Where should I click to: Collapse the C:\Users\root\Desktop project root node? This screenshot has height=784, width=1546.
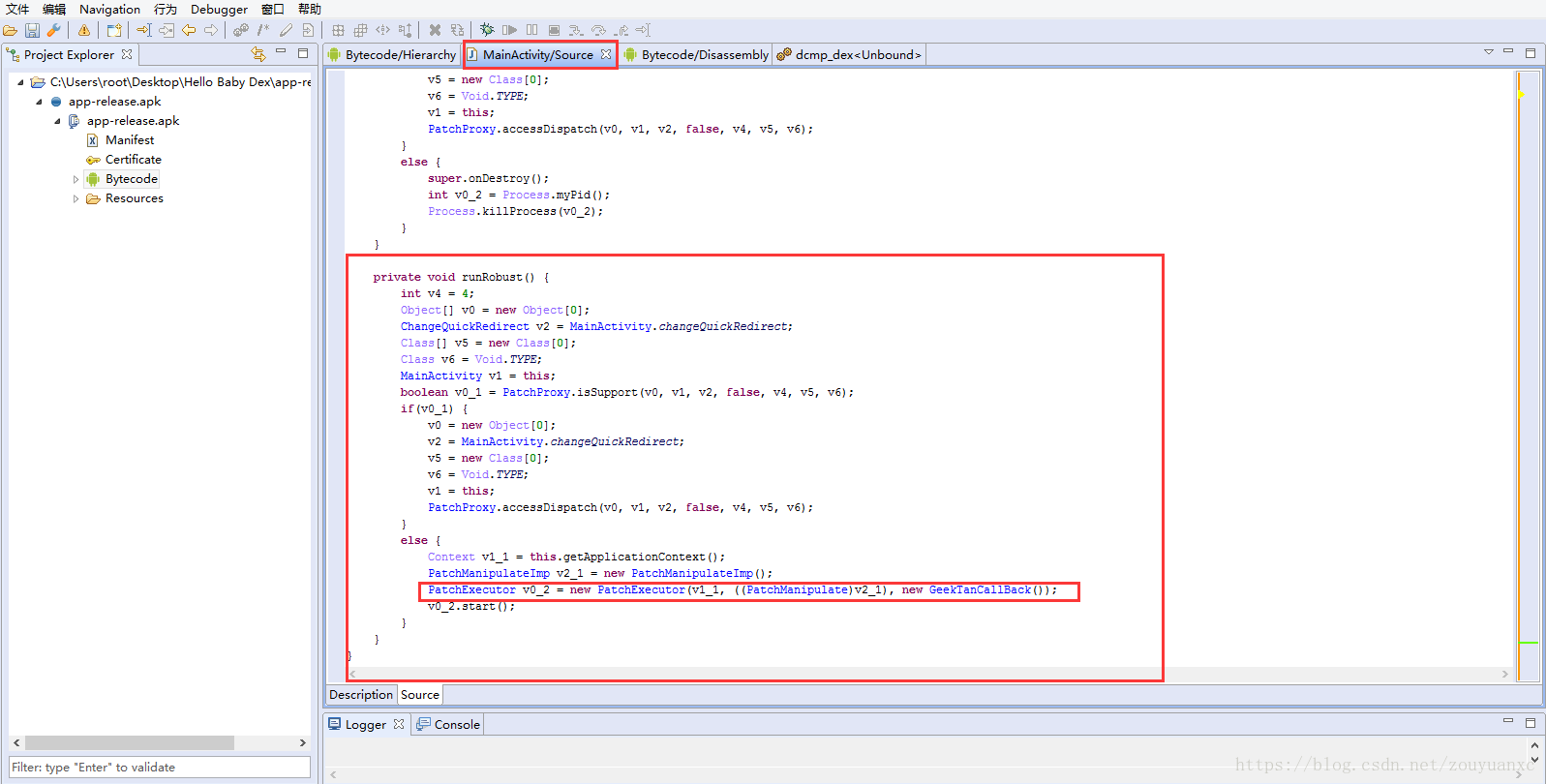point(20,82)
